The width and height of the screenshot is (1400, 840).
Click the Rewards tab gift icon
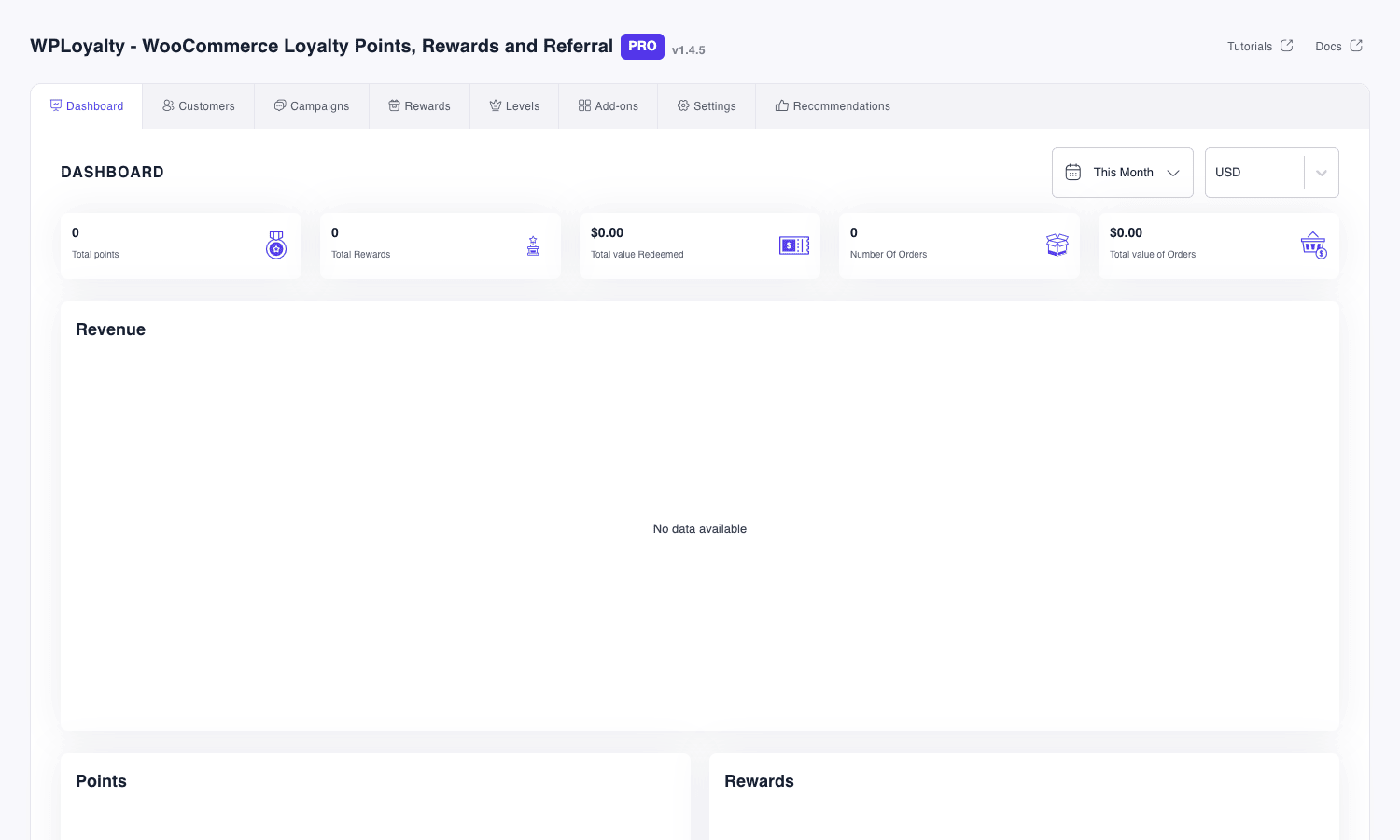pos(395,105)
